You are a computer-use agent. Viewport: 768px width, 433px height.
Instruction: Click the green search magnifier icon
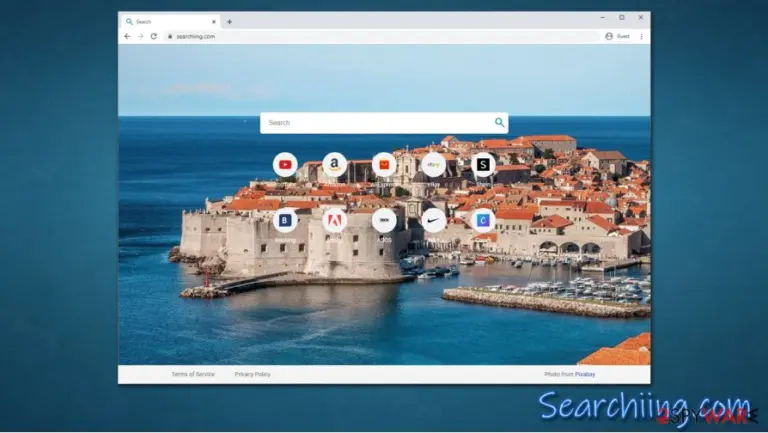[499, 122]
